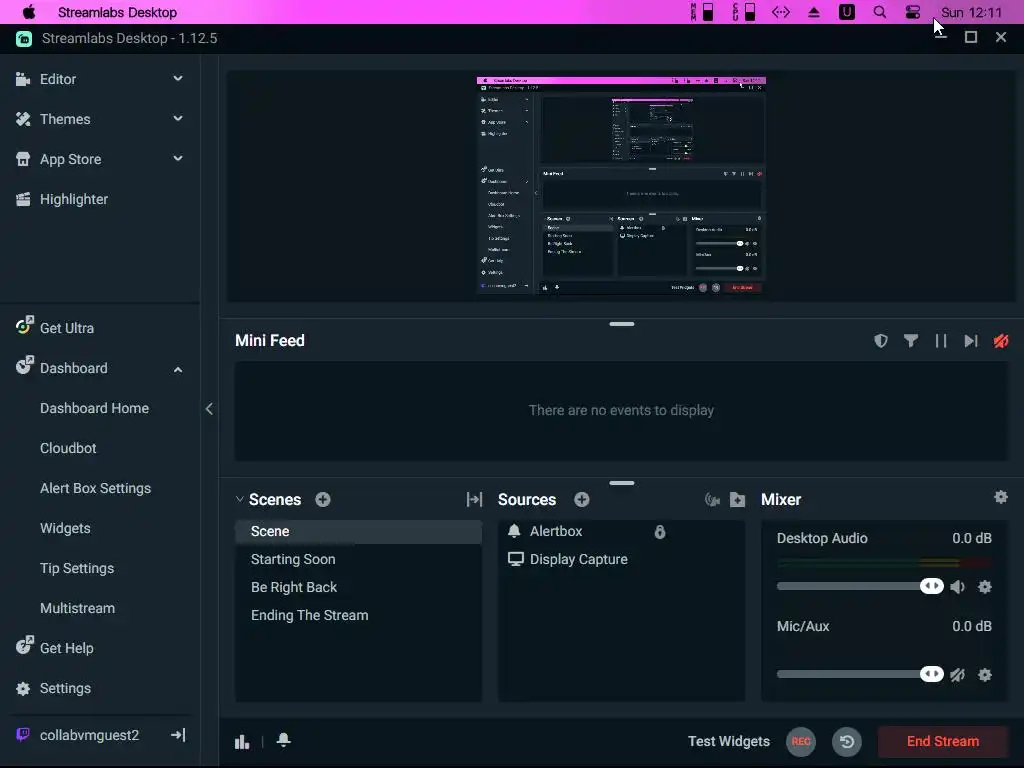
Task: Click the Get Ultra link
Action: tap(67, 328)
